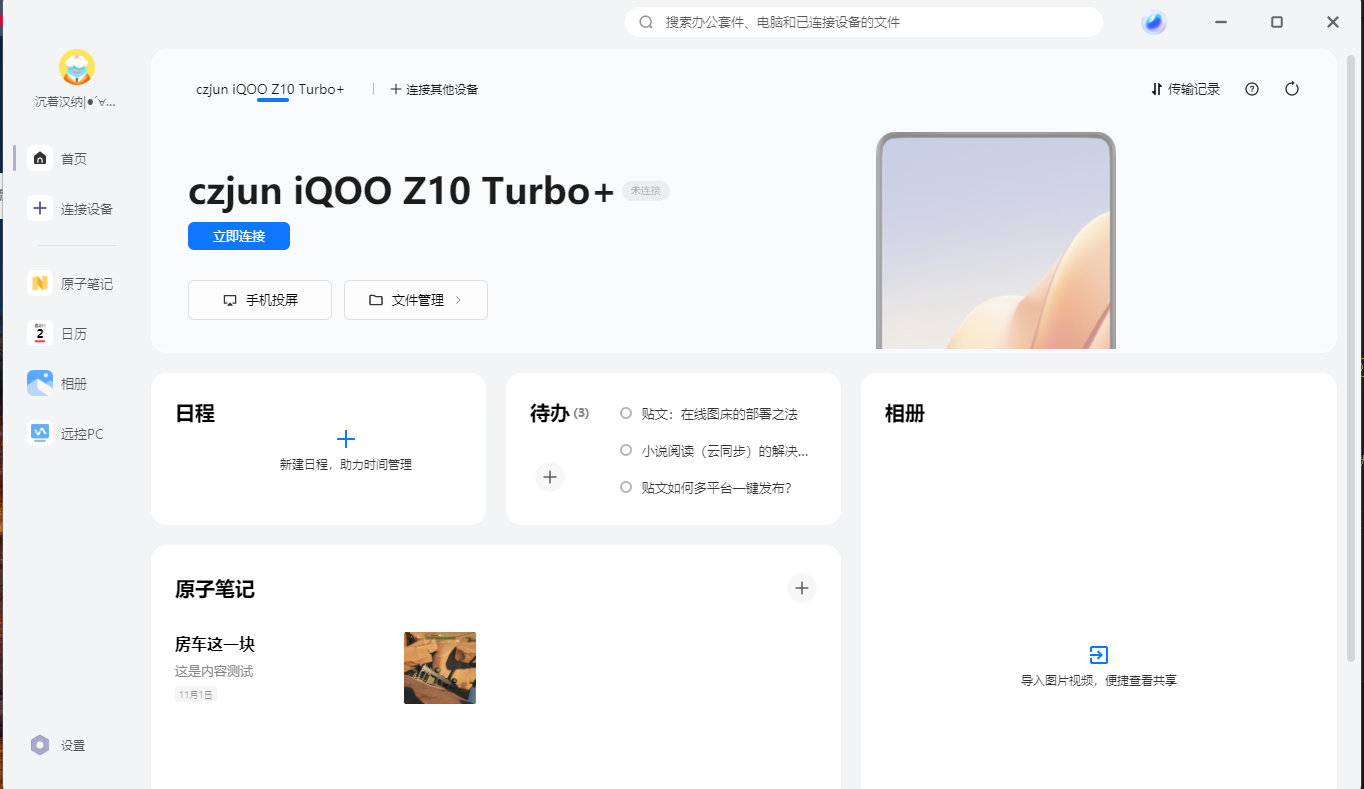The height and width of the screenshot is (789, 1364).
Task: Expand 文件管理 file management
Action: pyautogui.click(x=416, y=300)
